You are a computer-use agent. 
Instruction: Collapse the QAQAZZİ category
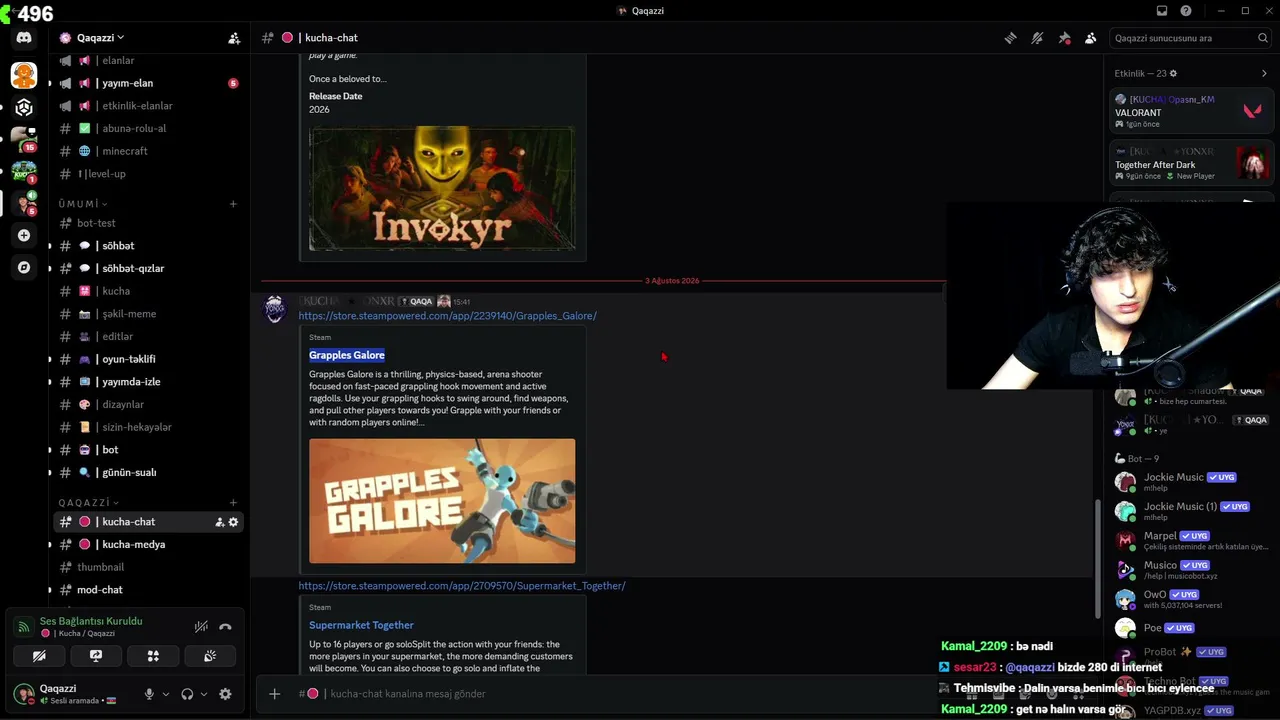point(88,503)
